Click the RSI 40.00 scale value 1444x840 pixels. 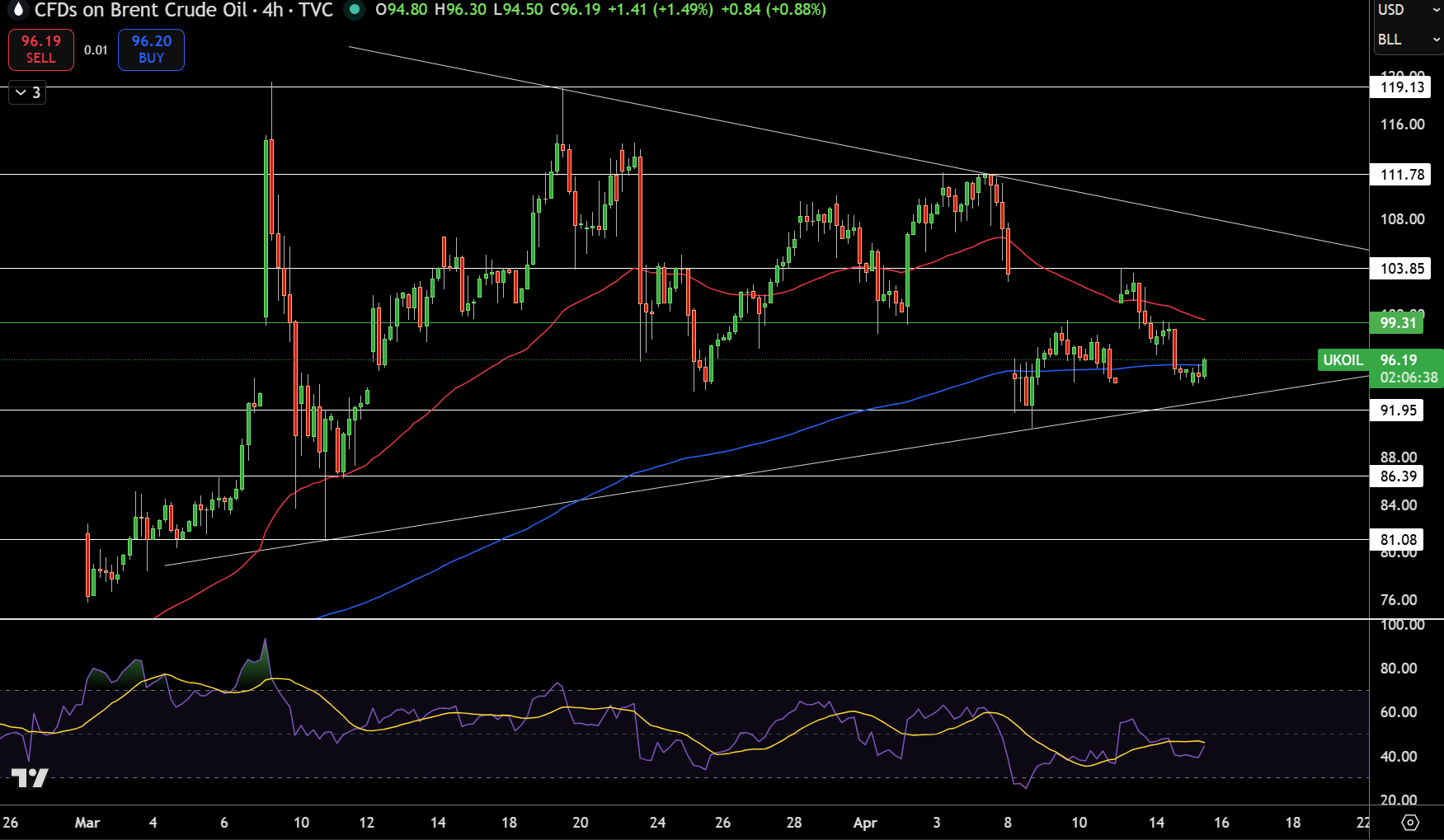(x=1399, y=757)
